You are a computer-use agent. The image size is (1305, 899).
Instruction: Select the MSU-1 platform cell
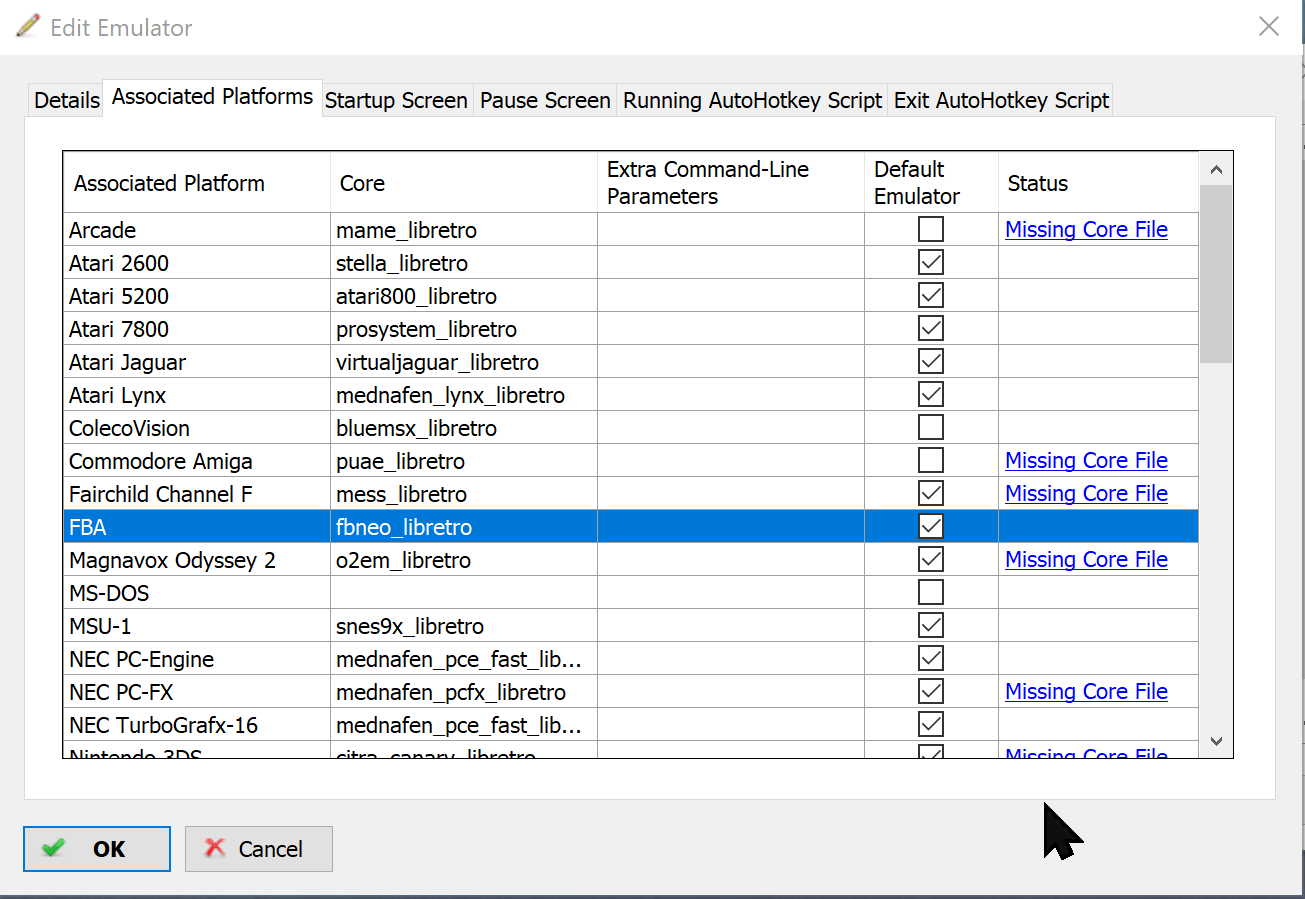tap(197, 626)
